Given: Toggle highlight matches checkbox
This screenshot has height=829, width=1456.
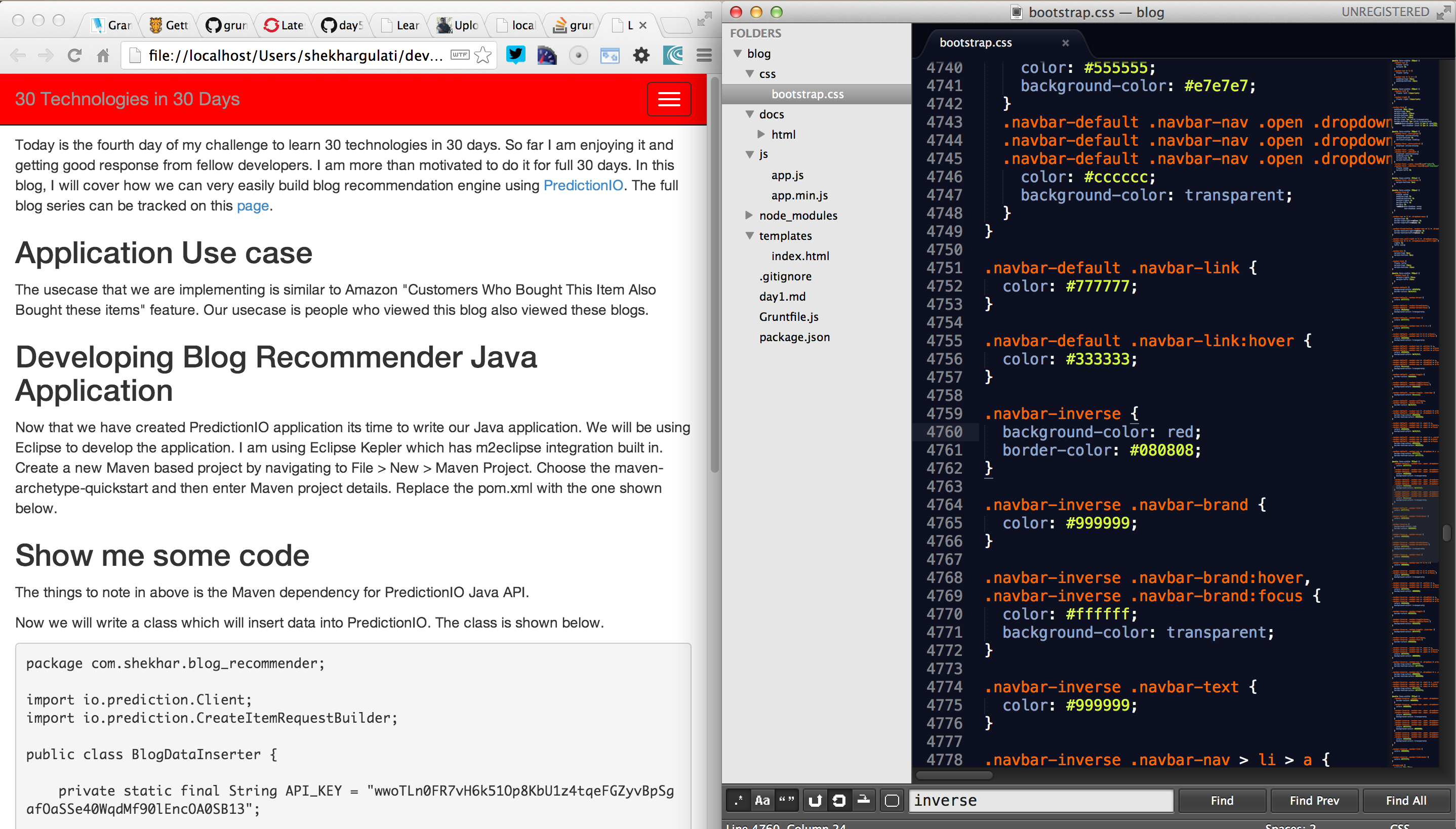Looking at the screenshot, I should pyautogui.click(x=892, y=801).
